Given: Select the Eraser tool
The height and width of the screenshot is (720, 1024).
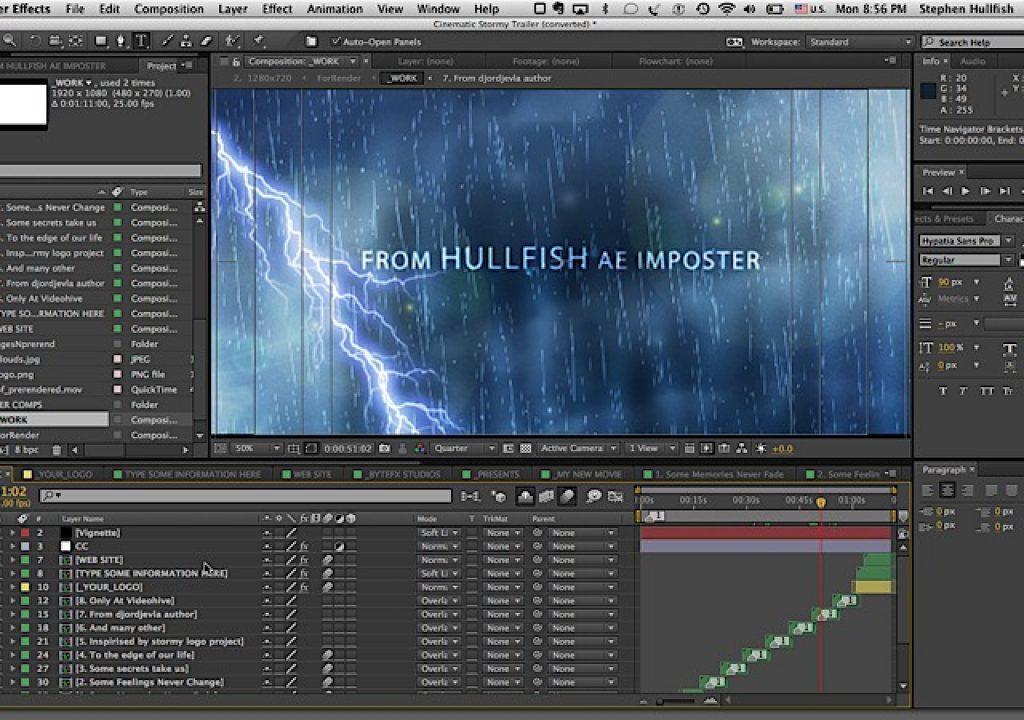Looking at the screenshot, I should 206,41.
